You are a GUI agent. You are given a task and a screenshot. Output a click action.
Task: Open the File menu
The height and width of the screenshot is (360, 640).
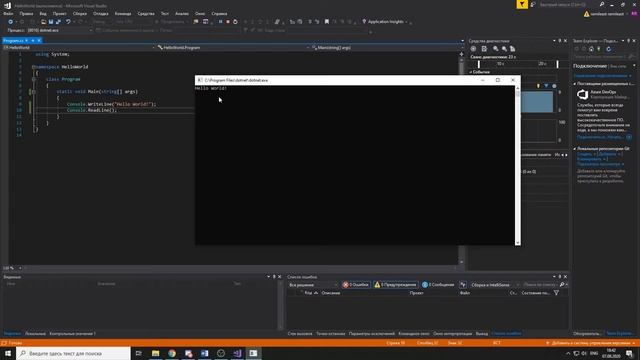pos(8,13)
